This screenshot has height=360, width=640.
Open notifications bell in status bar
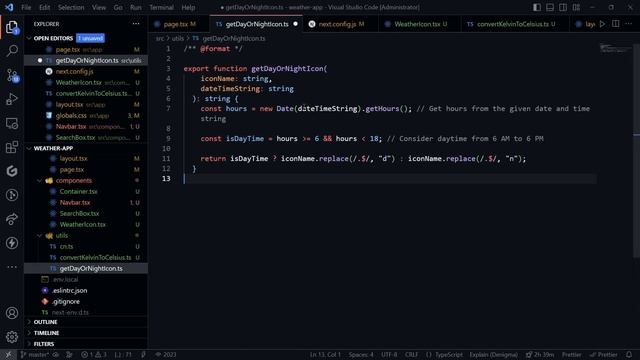(629, 355)
